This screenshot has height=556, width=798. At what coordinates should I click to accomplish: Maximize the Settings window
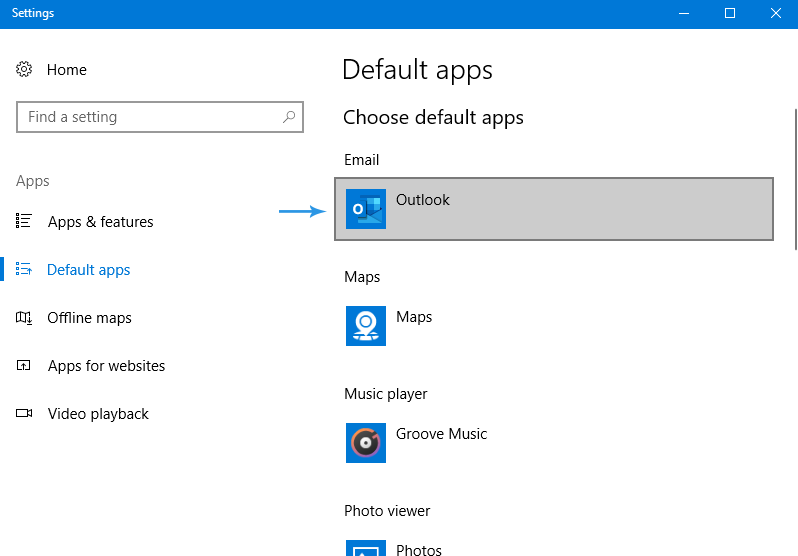coord(730,13)
